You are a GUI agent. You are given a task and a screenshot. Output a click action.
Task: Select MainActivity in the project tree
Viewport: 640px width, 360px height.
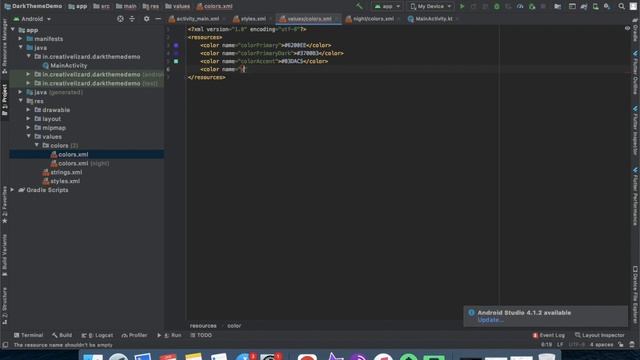click(x=69, y=65)
